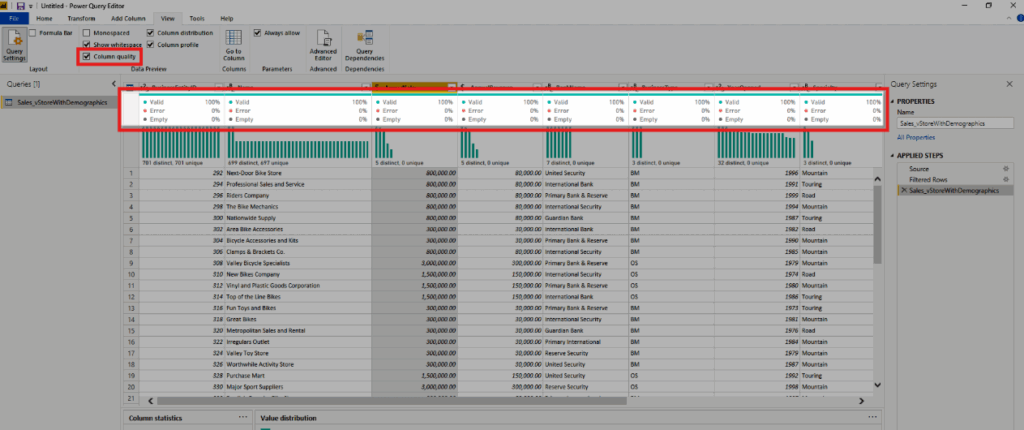Open filter dropdown of highlighted AnnualSales column
Screen dimensions: 1024x430
(x=451, y=87)
